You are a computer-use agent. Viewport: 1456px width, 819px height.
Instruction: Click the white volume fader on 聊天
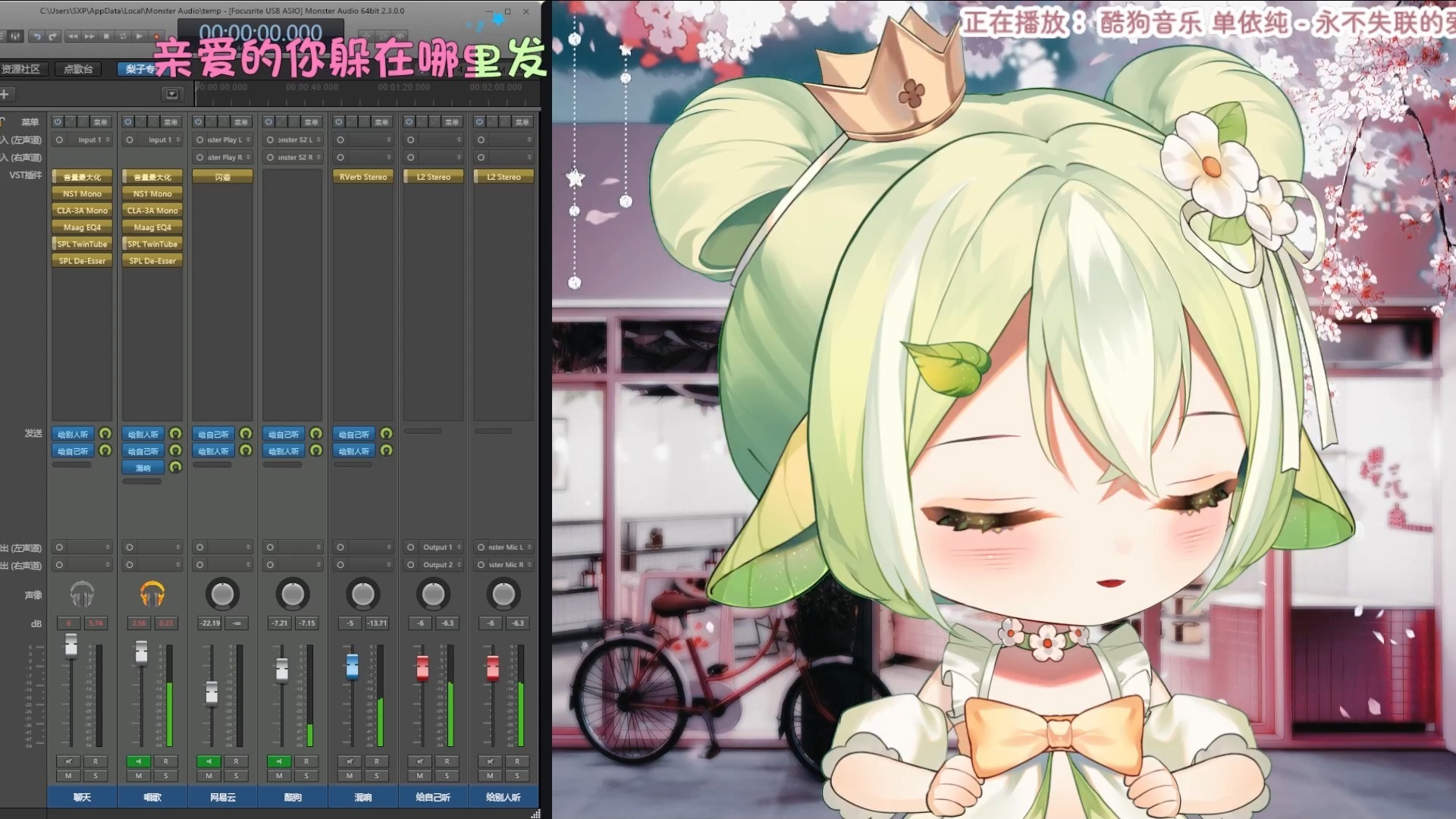pyautogui.click(x=71, y=645)
